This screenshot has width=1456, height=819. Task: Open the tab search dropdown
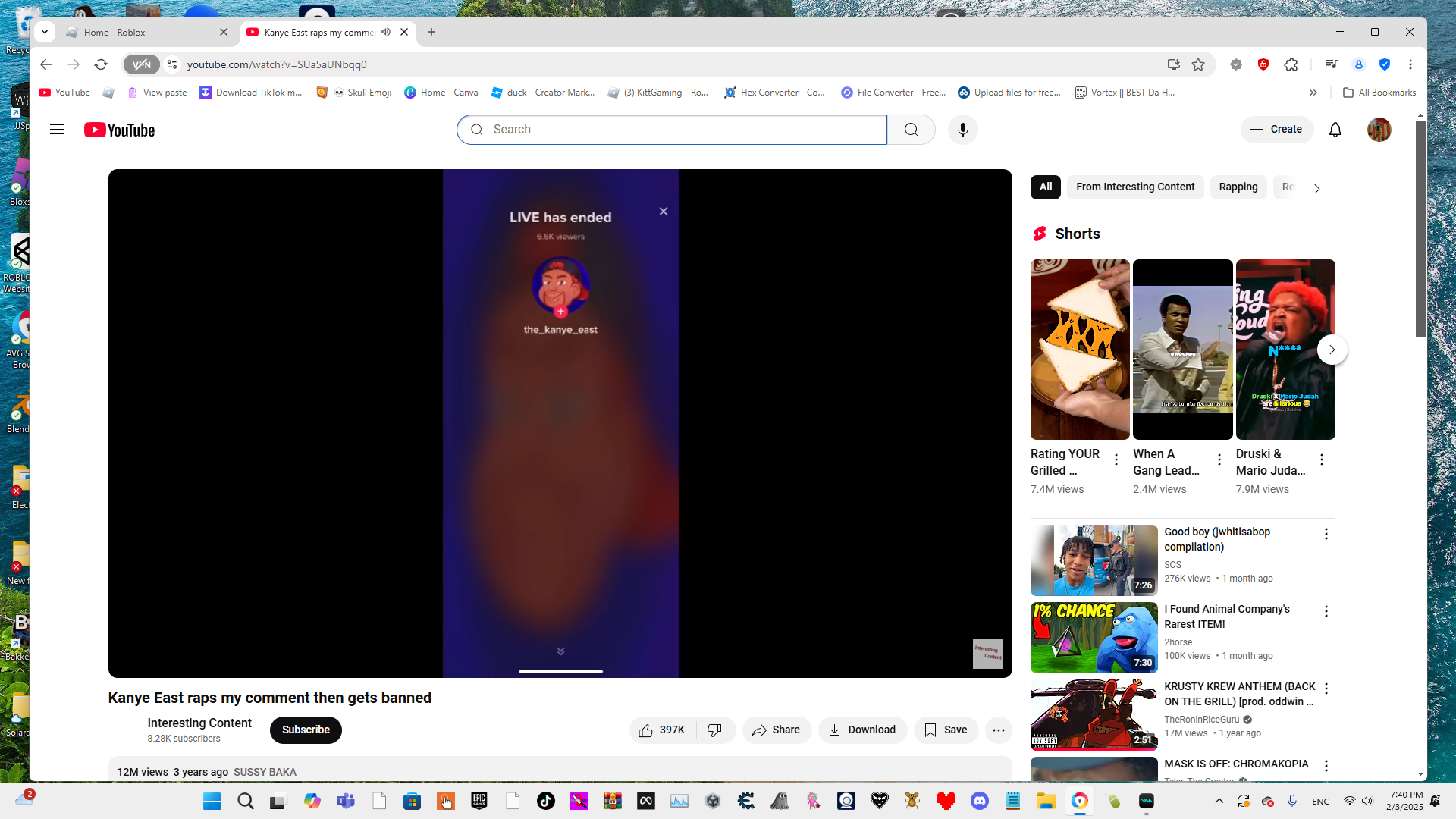pyautogui.click(x=45, y=32)
